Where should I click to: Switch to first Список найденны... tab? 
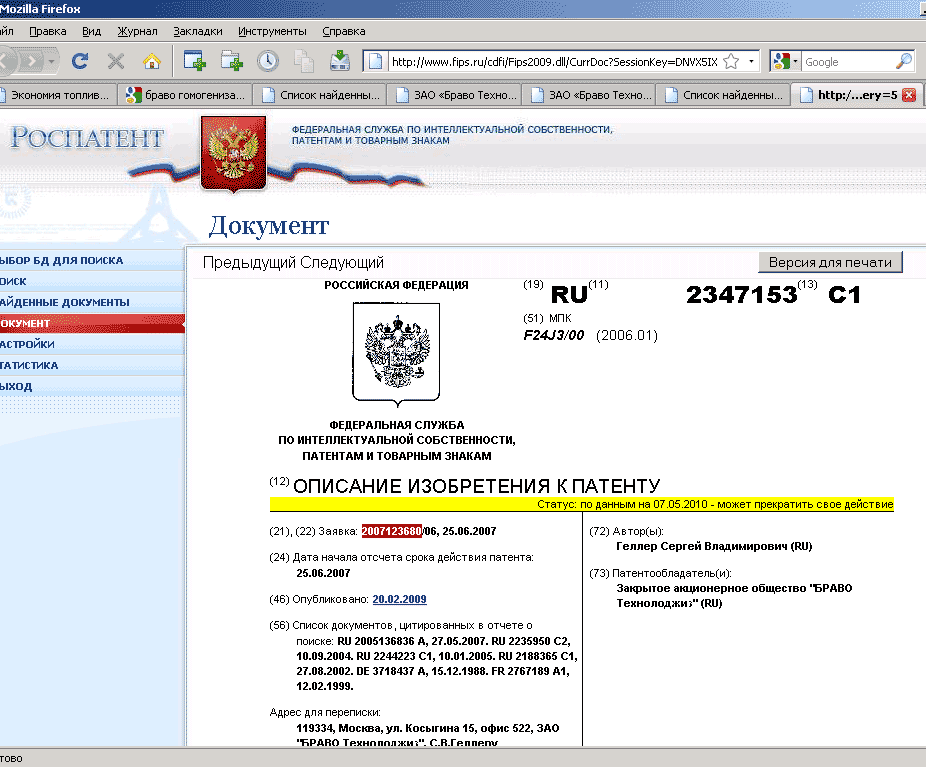click(320, 95)
